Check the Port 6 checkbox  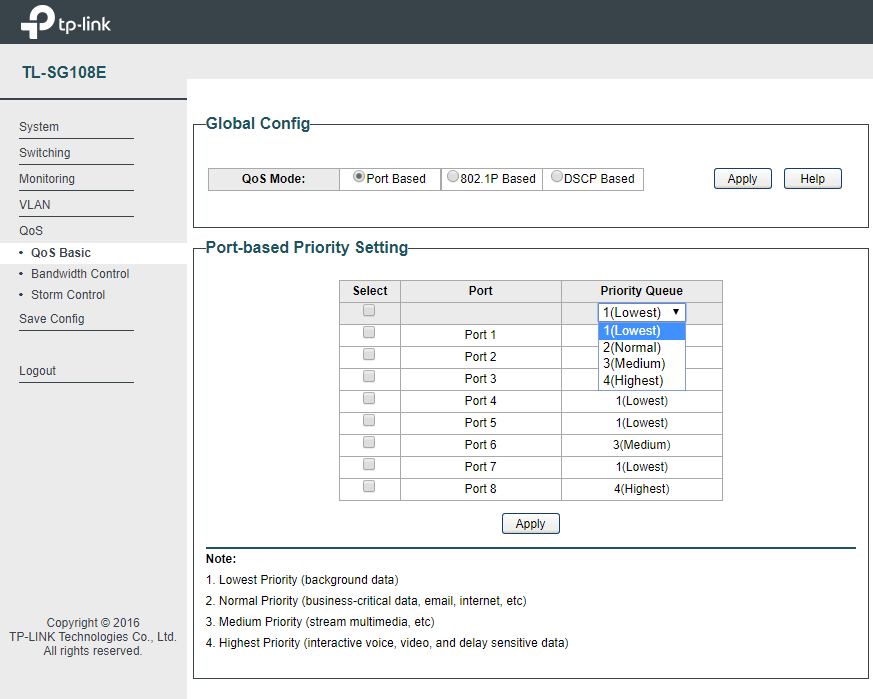click(369, 442)
